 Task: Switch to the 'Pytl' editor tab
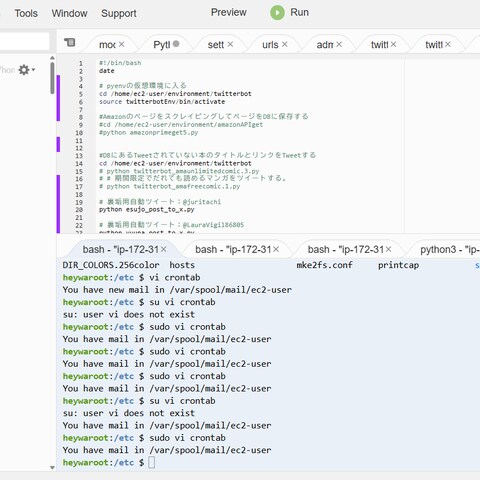[162, 45]
